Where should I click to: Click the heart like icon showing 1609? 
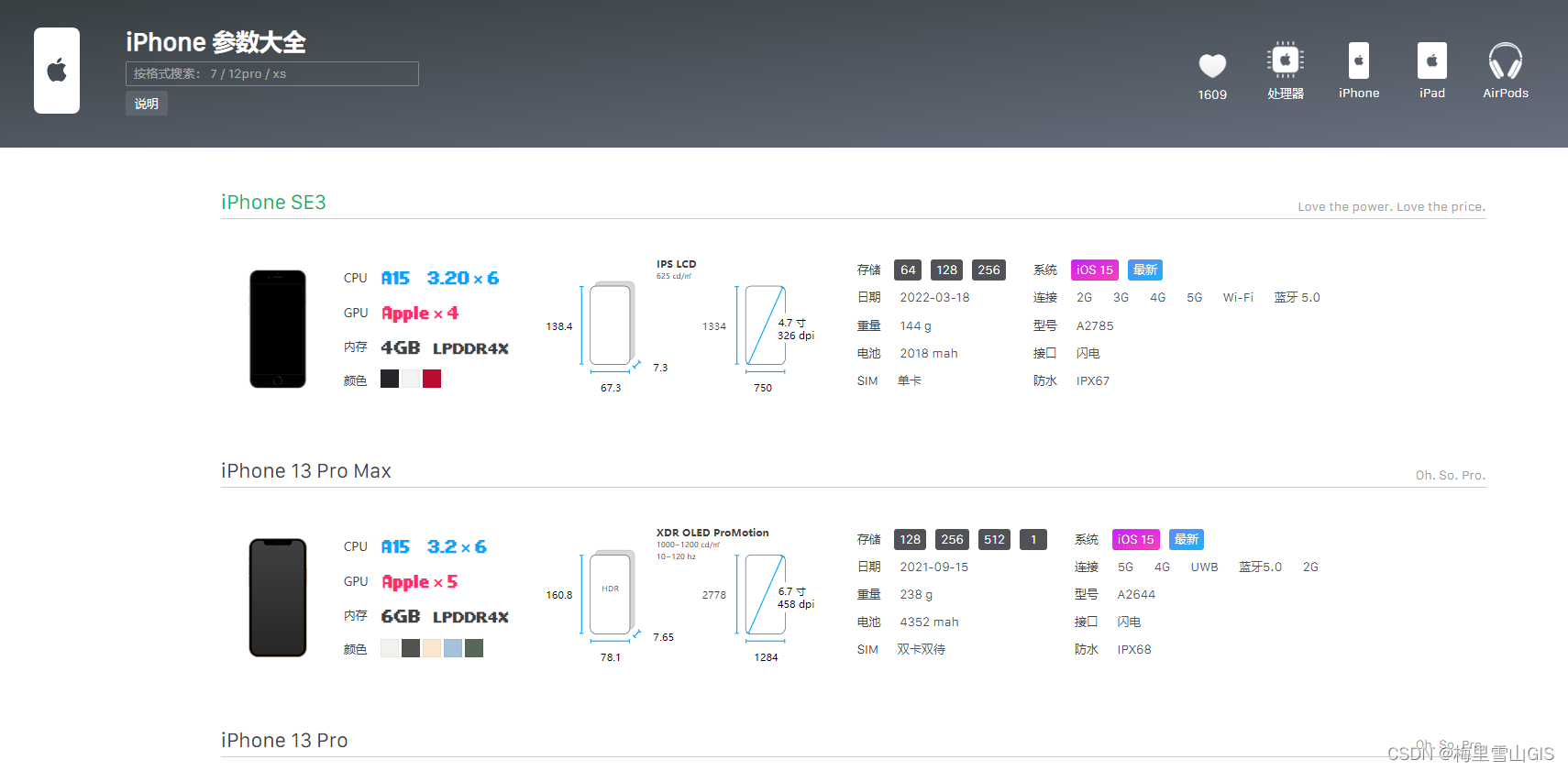point(1212,66)
